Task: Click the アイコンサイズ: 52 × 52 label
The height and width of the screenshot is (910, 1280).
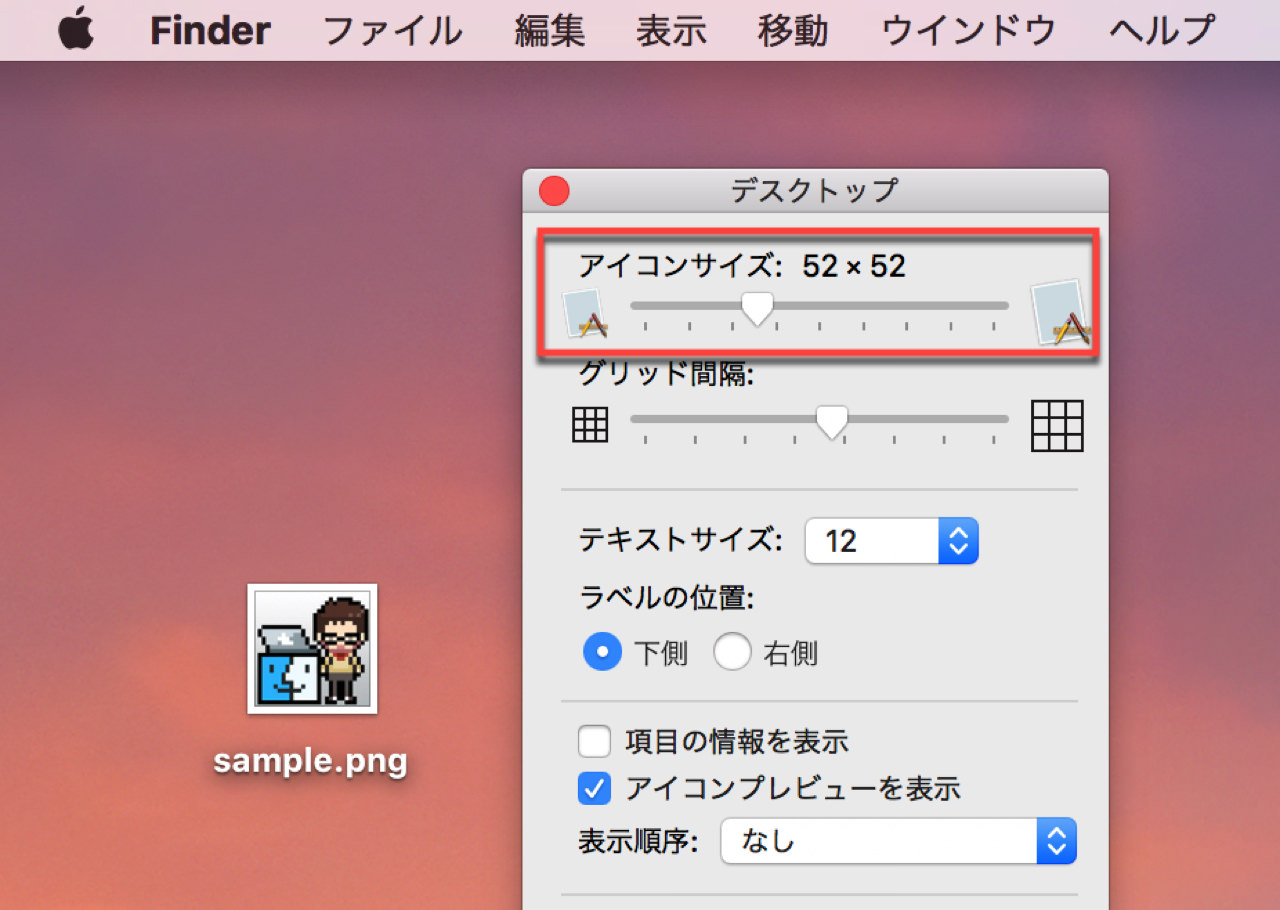Action: 742,266
